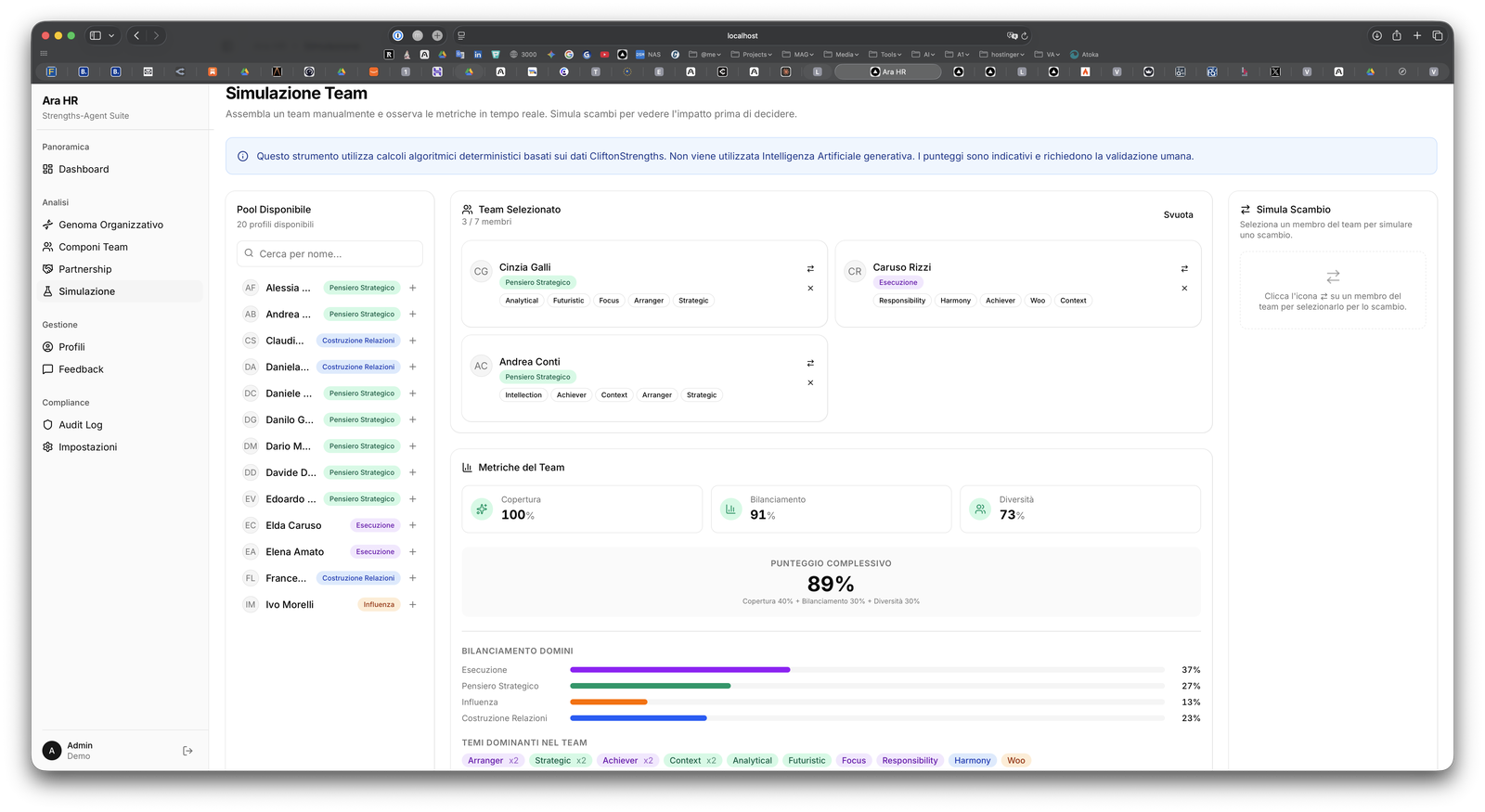This screenshot has width=1485, height=812.
Task: Click swap icon on Cinzia Galli card
Action: 810,269
